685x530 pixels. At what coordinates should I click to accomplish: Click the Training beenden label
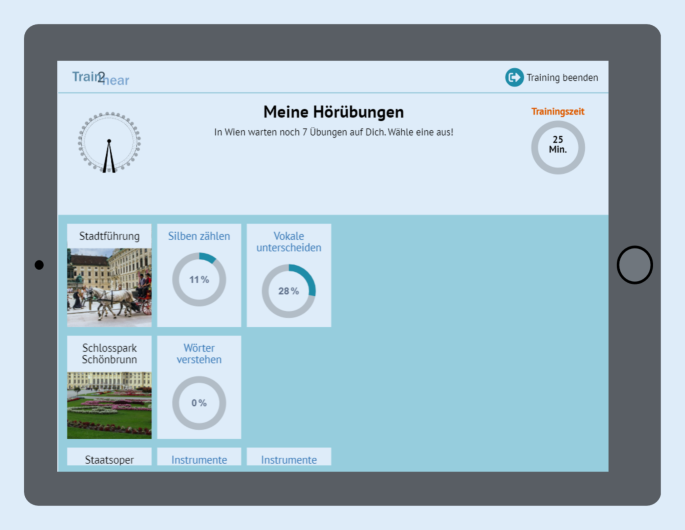(x=562, y=78)
